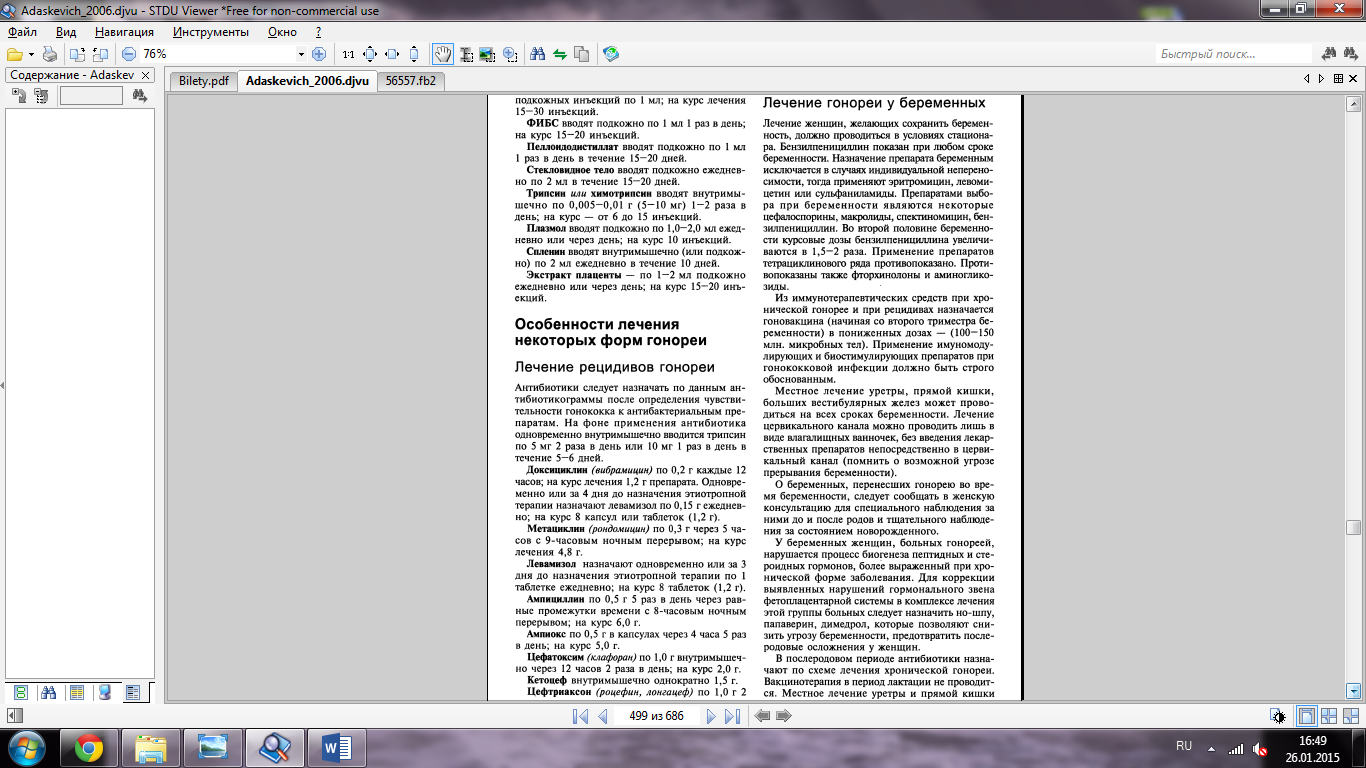
Task: Click the 499 из 686 page number field
Action: coord(656,716)
